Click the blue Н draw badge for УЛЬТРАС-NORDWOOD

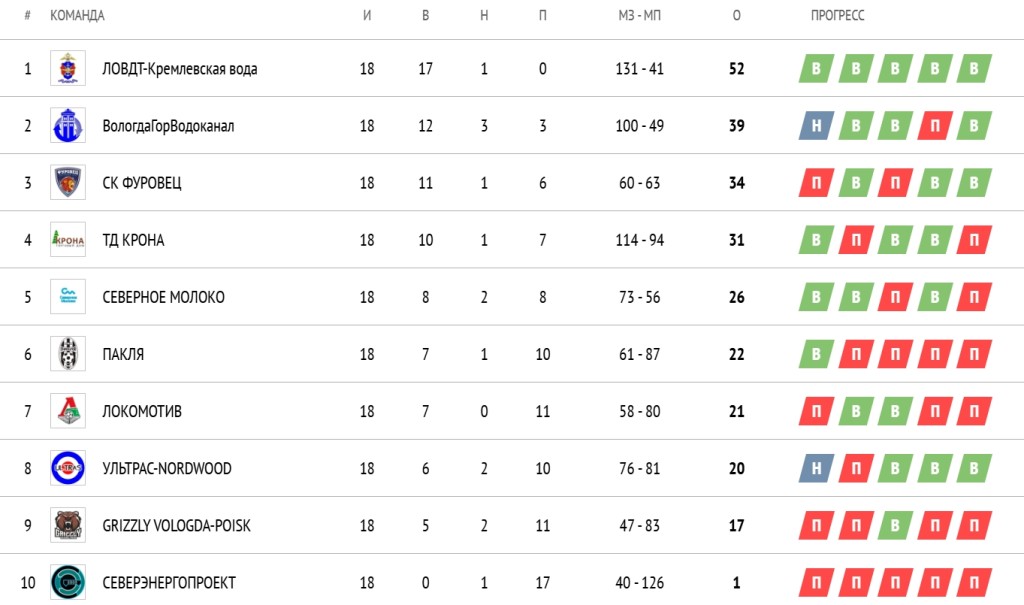pyautogui.click(x=817, y=468)
